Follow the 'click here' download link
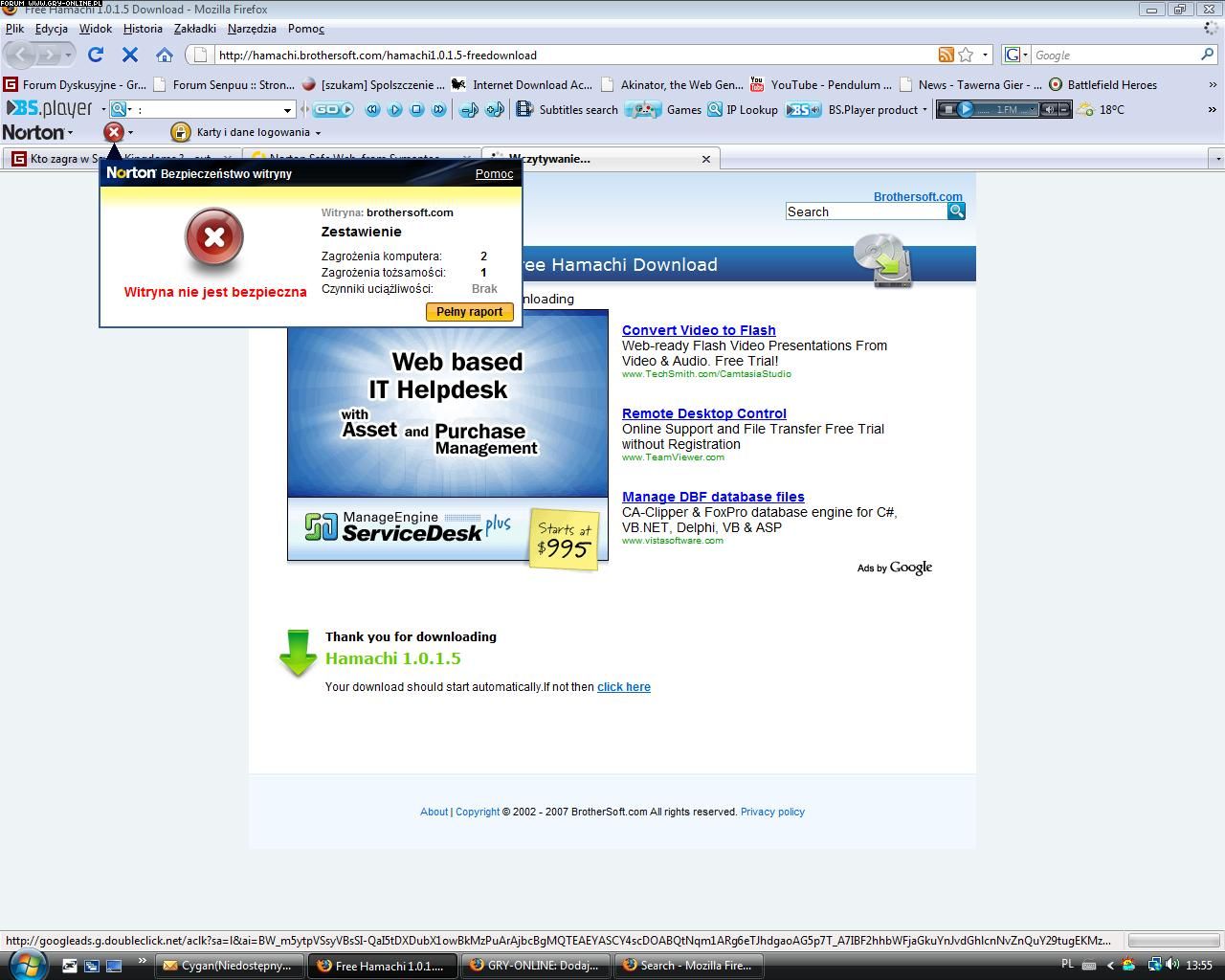 coord(623,687)
